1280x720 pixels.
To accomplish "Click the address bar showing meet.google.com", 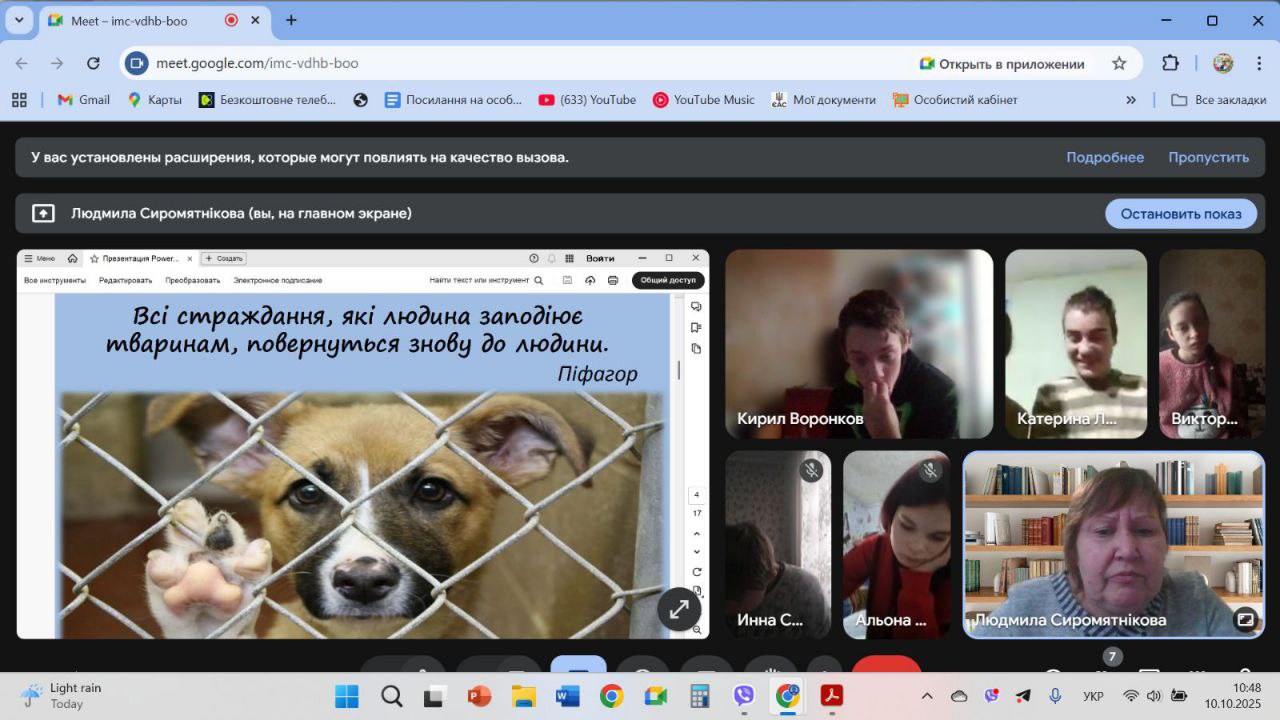I will tap(500, 63).
